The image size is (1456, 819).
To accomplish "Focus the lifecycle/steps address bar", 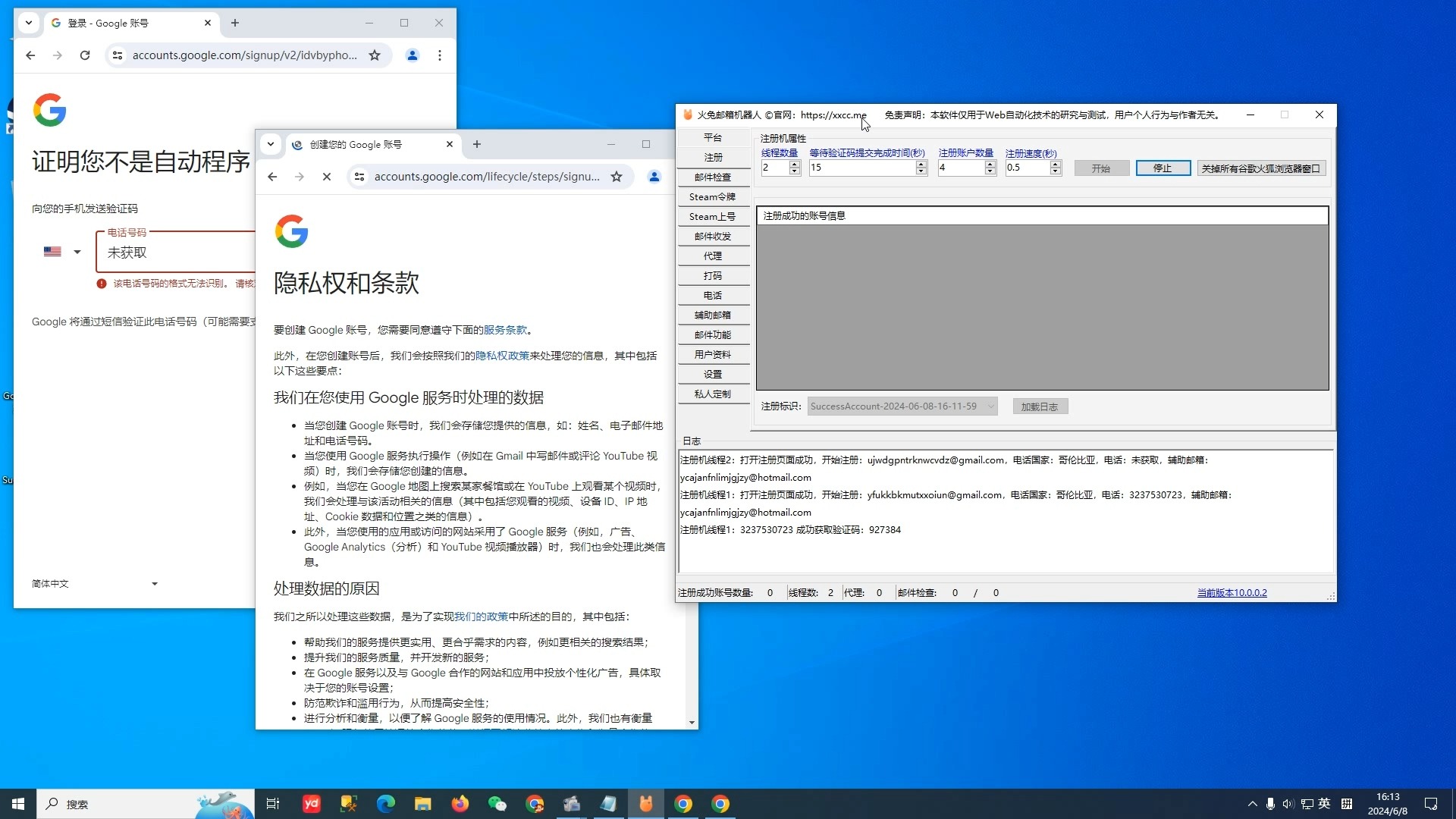I will point(486,177).
